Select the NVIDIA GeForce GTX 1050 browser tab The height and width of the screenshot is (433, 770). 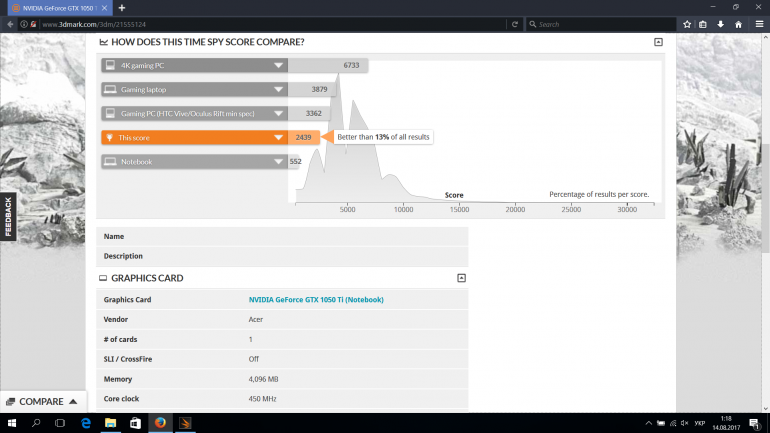tap(60, 8)
